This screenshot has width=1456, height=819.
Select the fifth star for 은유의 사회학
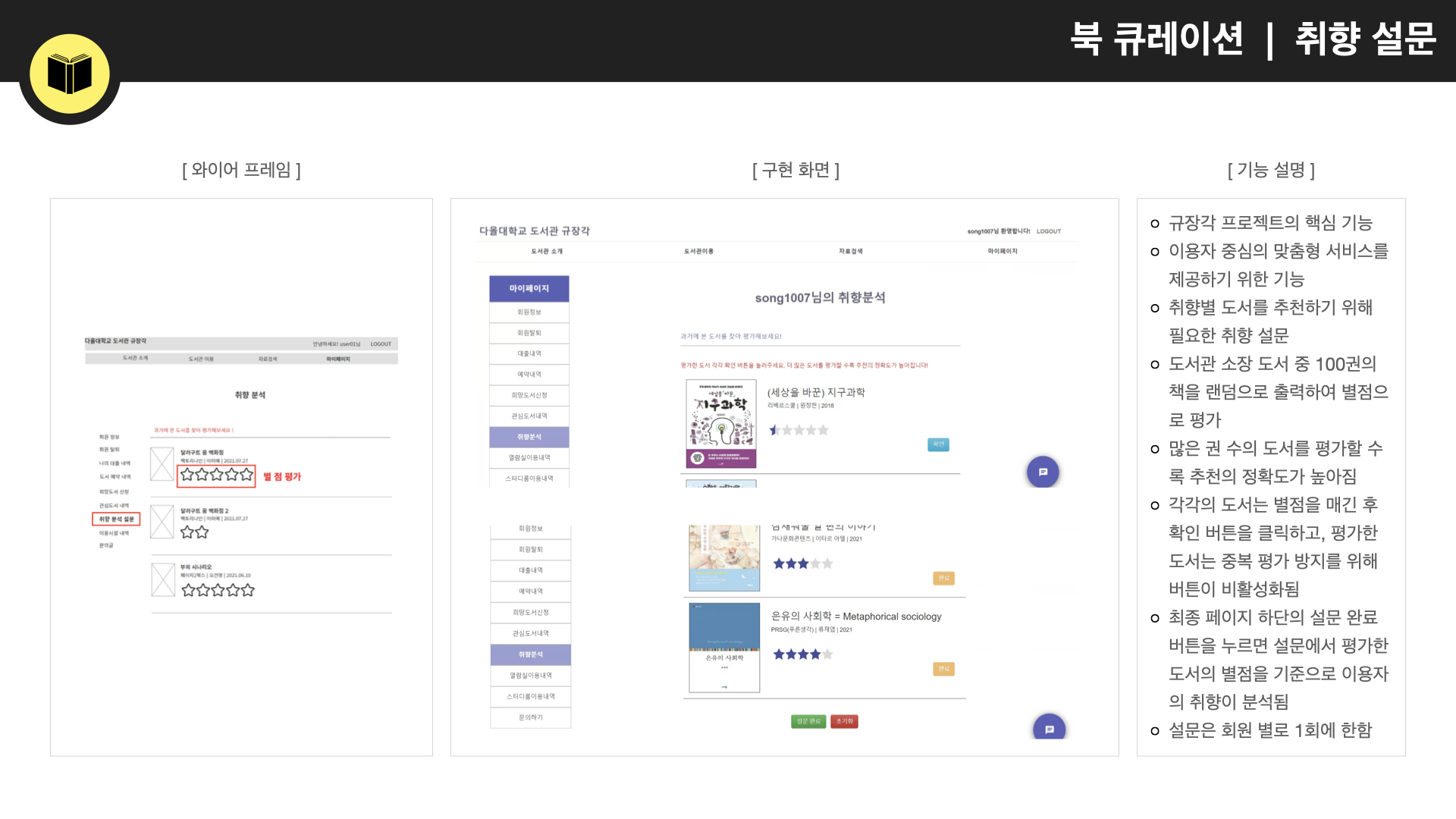point(827,654)
